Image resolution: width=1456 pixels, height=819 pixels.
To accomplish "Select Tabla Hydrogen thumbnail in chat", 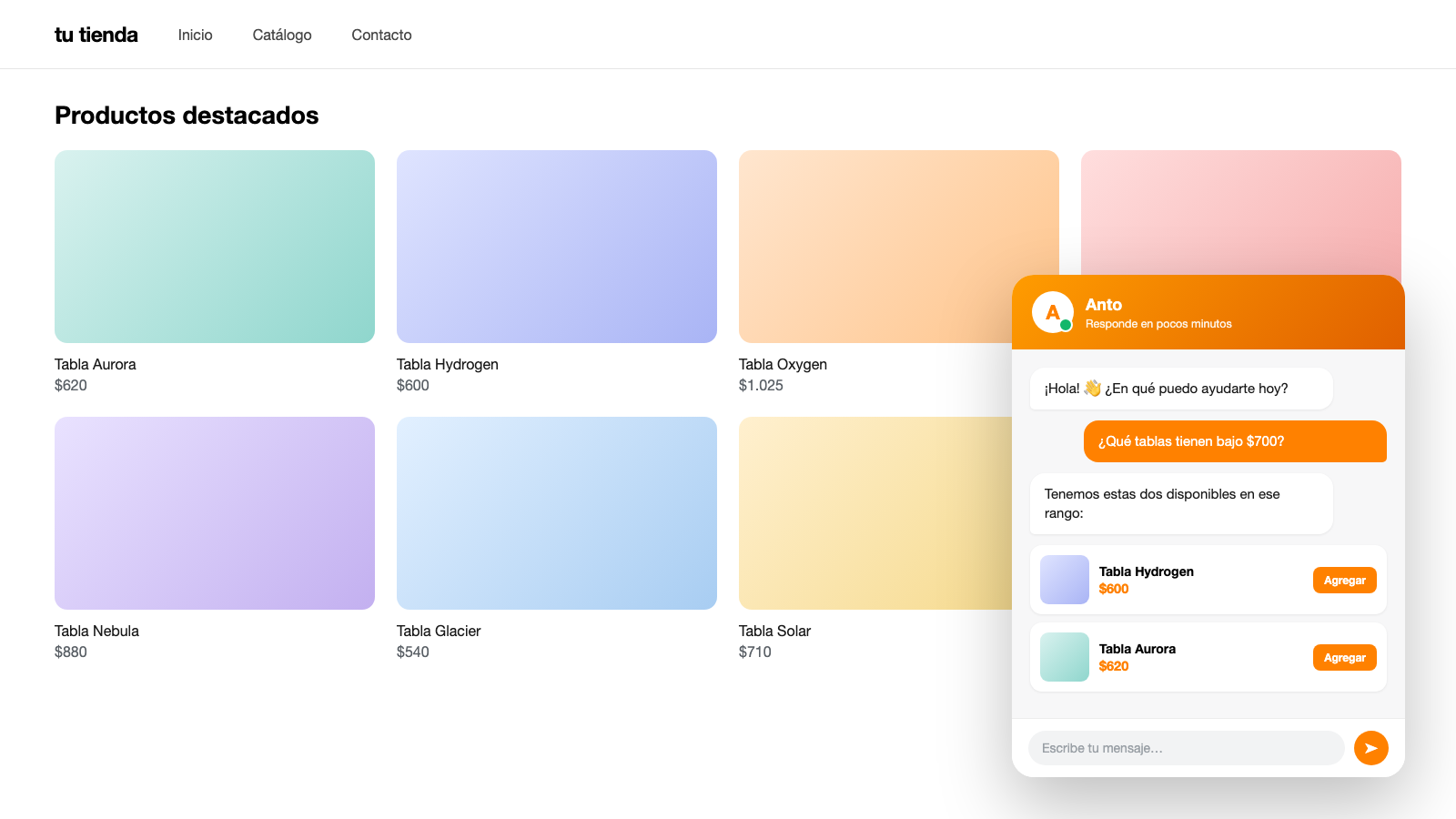I will pos(1065,580).
